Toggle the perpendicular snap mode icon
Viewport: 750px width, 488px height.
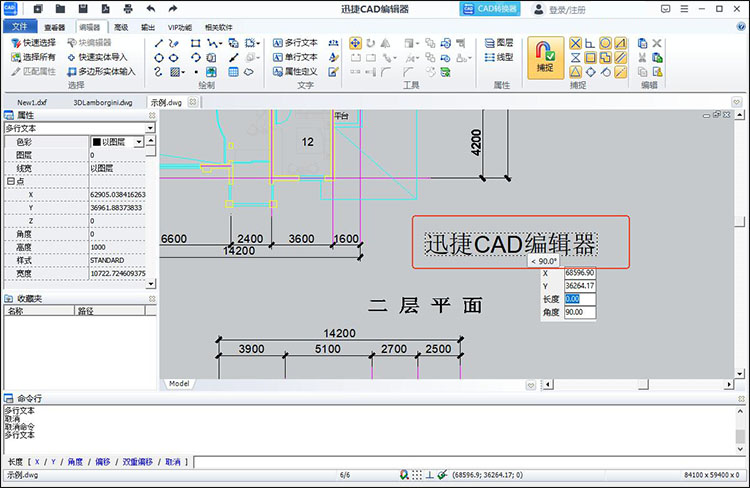pyautogui.click(x=590, y=44)
